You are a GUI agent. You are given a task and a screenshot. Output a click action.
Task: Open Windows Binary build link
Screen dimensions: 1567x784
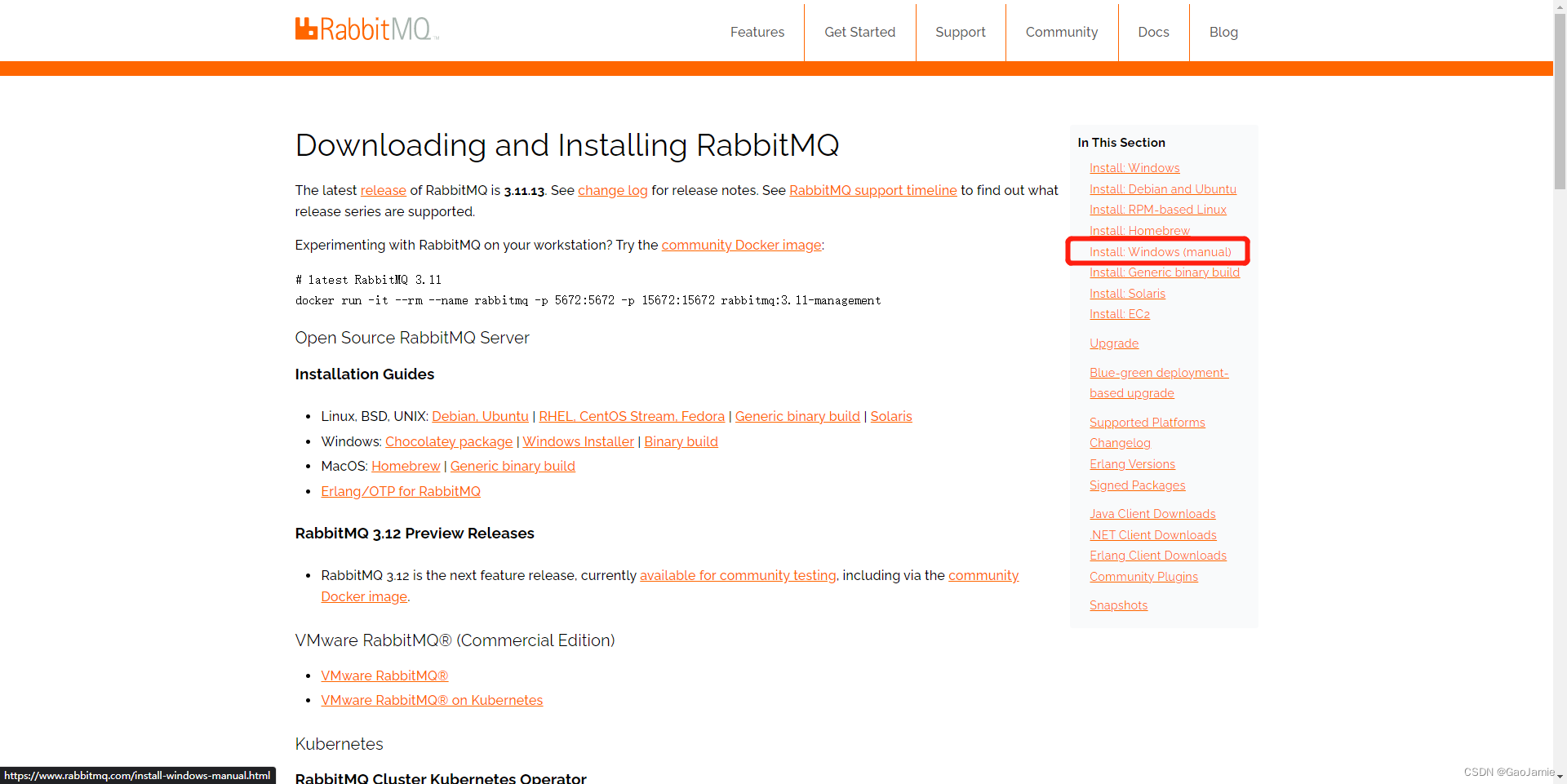click(681, 441)
